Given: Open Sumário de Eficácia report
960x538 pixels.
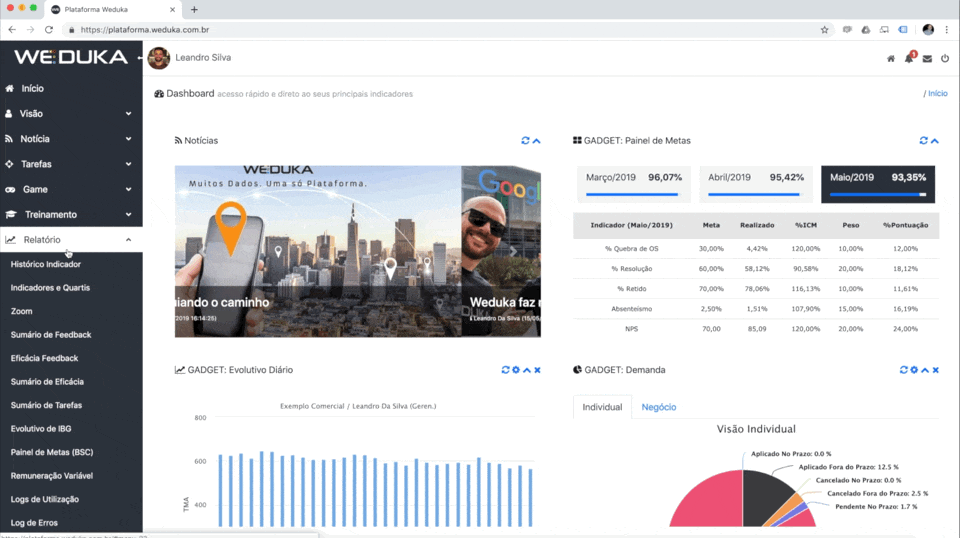Looking at the screenshot, I should coord(47,381).
